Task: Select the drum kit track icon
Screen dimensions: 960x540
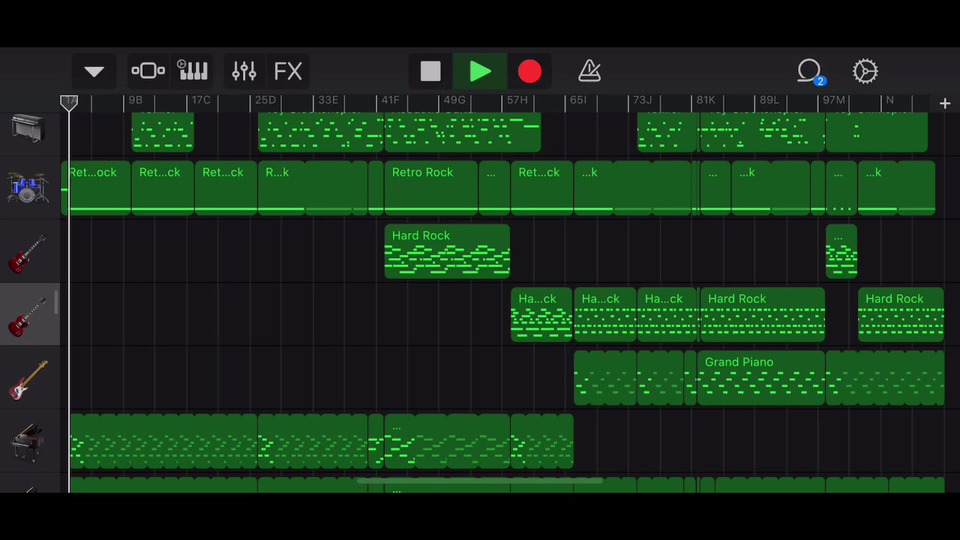Action: pyautogui.click(x=28, y=188)
